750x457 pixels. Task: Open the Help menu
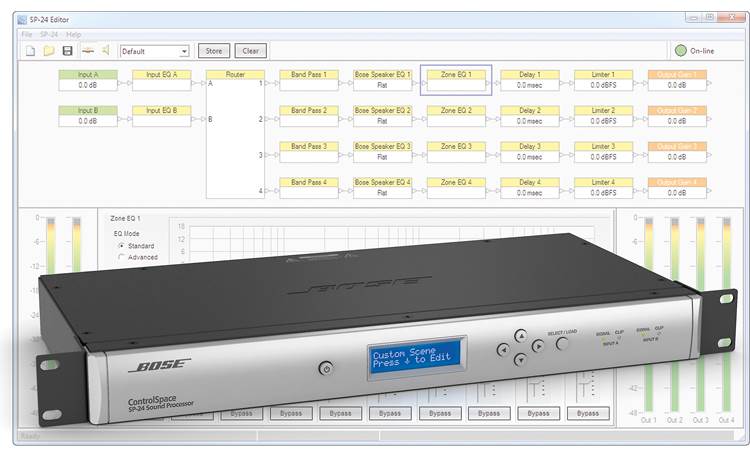(x=74, y=34)
